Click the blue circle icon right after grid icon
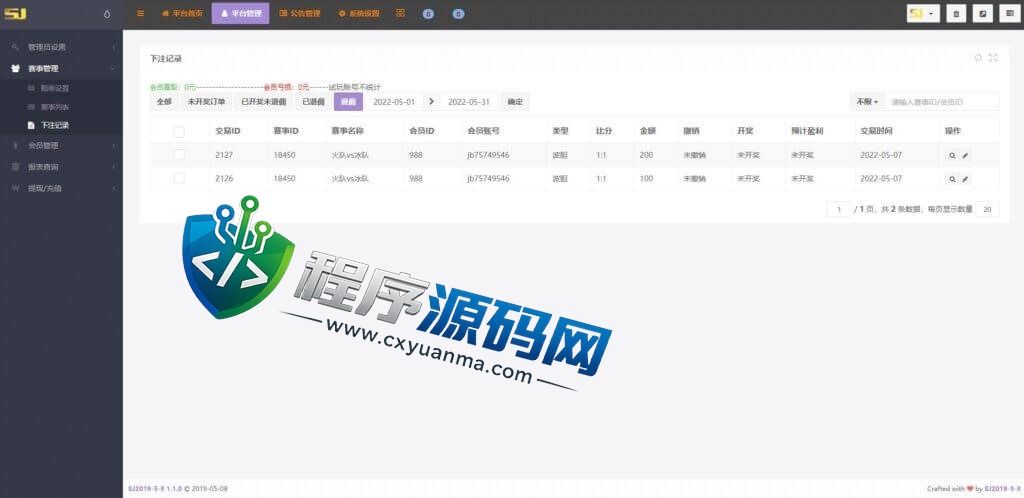This screenshot has width=1024, height=498. 428,14
